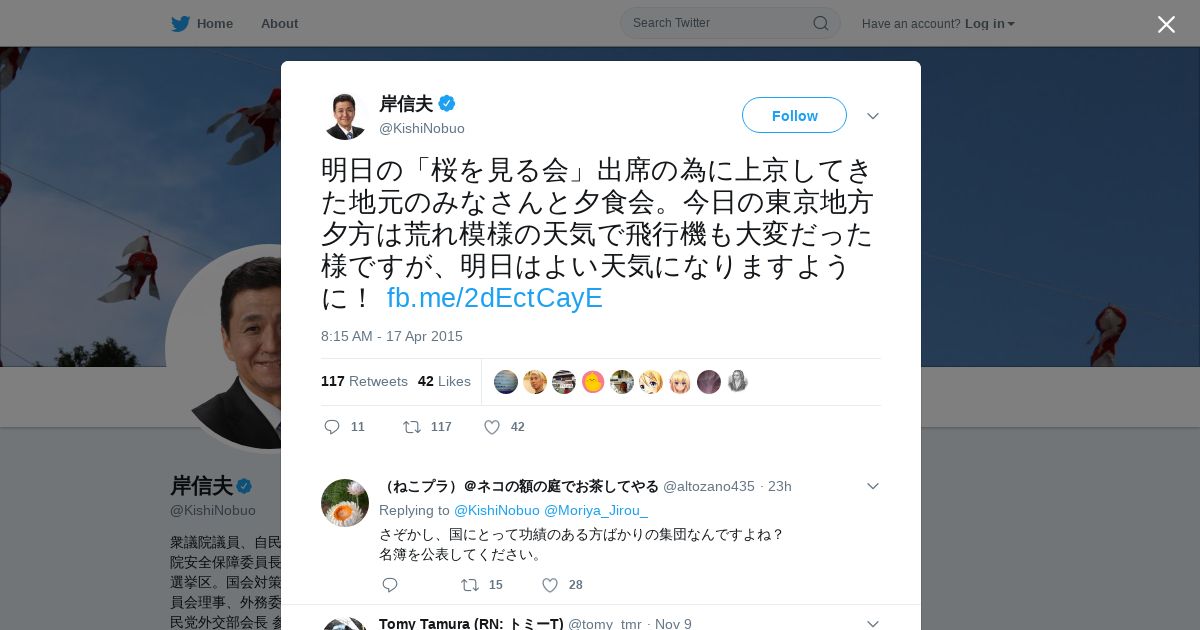Open the @KishiNobuo mention in reply
Image resolution: width=1200 pixels, height=630 pixels.
click(x=497, y=510)
